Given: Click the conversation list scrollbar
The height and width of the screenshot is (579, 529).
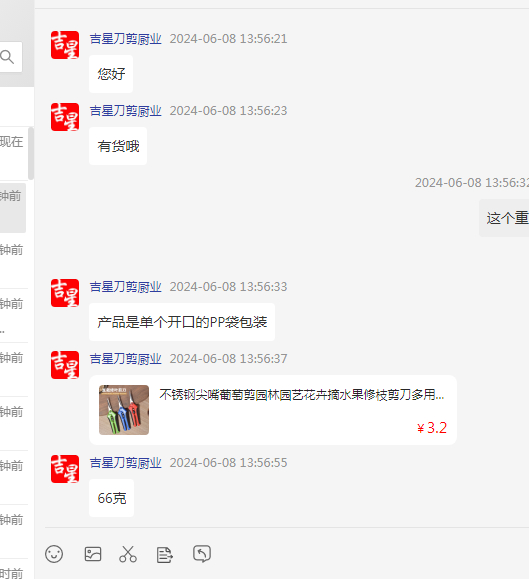Looking at the screenshot, I should click(31, 153).
